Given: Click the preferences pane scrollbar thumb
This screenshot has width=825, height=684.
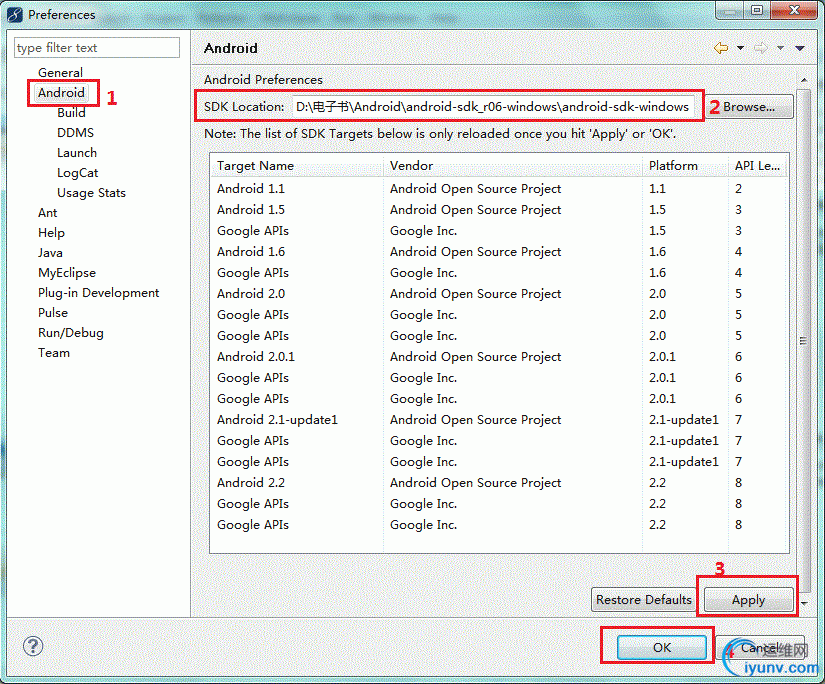Looking at the screenshot, I should pyautogui.click(x=803, y=340).
